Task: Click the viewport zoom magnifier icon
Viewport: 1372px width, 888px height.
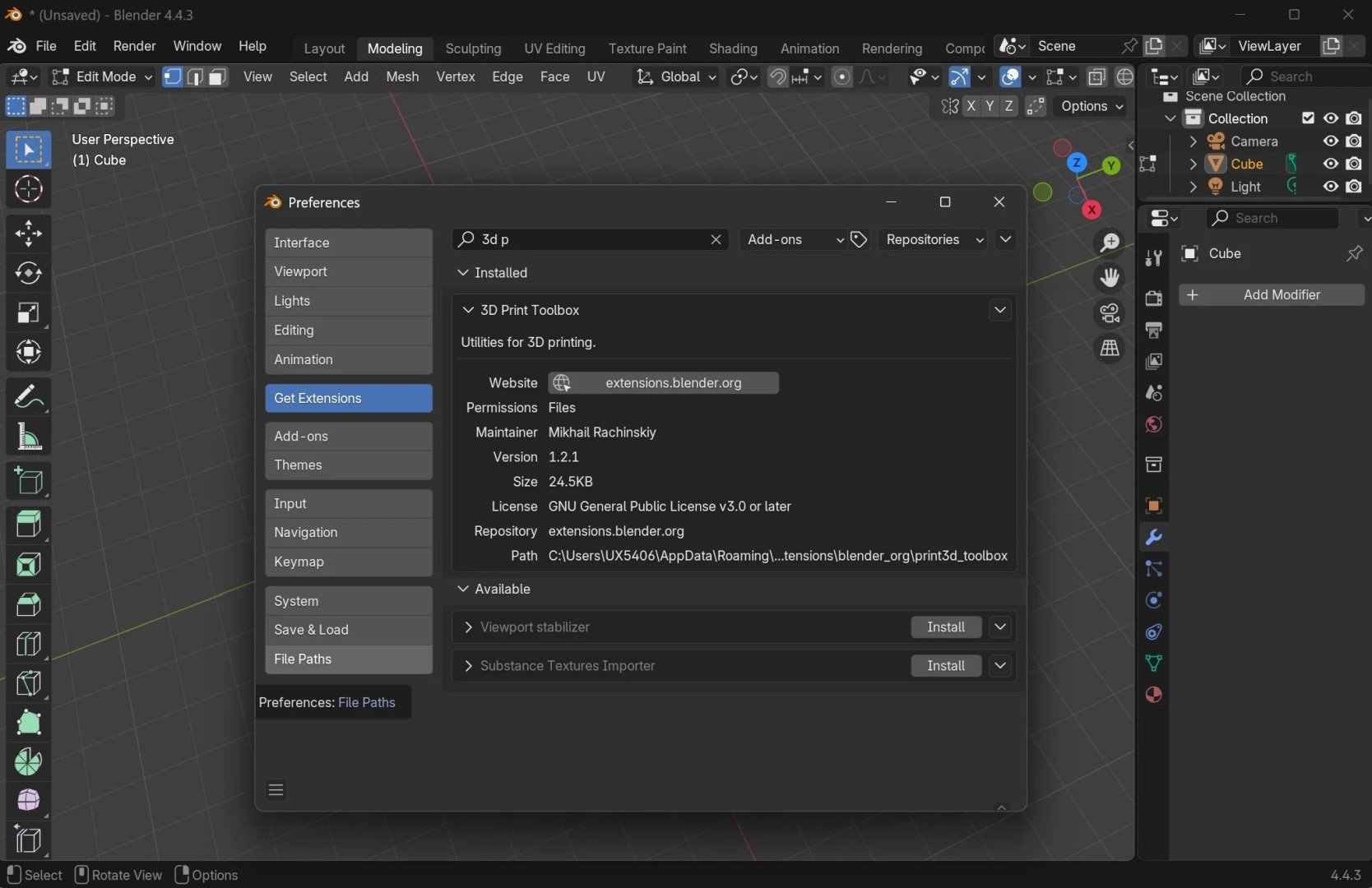Action: (x=1110, y=243)
